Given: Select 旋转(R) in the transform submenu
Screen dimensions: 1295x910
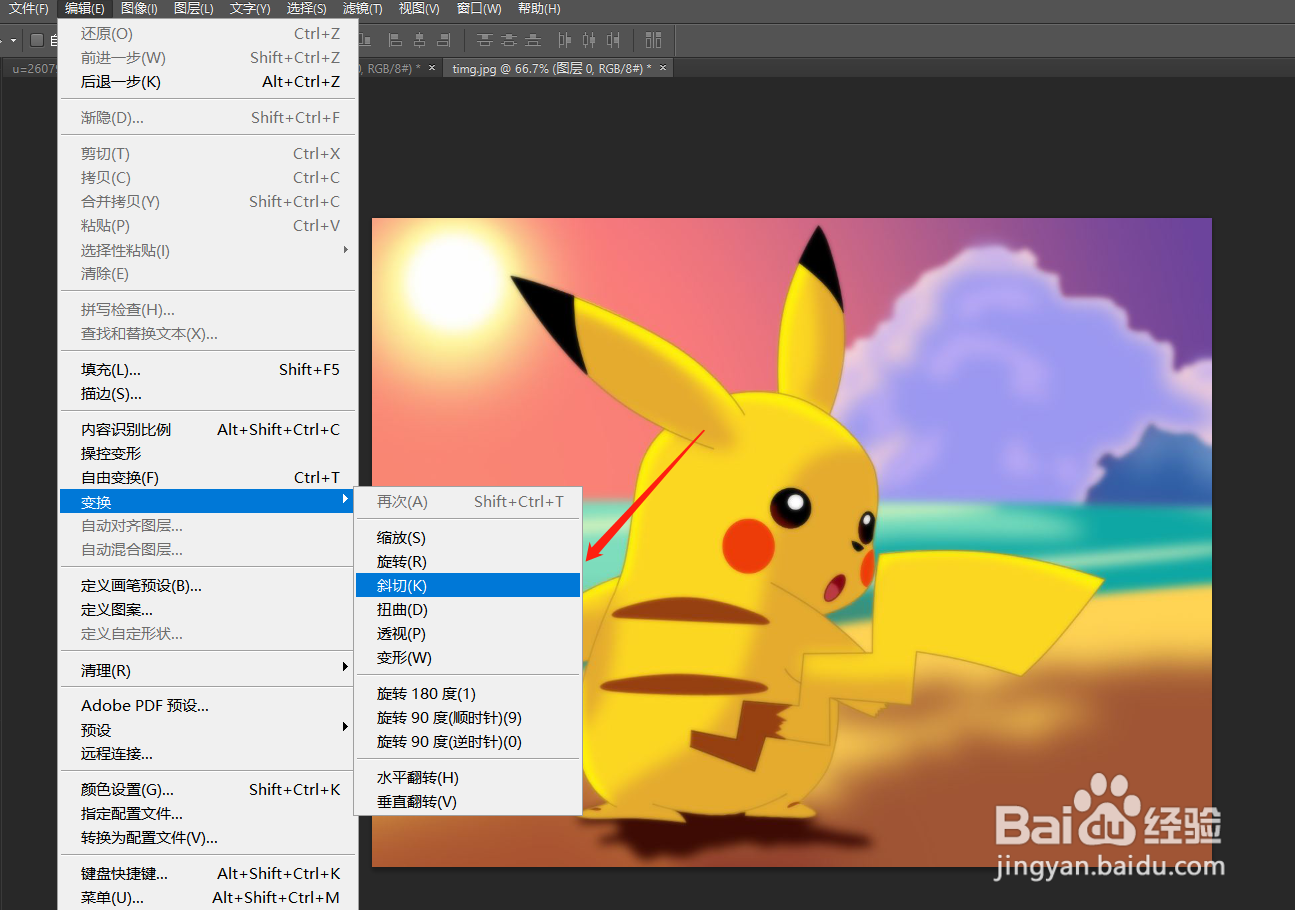Looking at the screenshot, I should (468, 562).
